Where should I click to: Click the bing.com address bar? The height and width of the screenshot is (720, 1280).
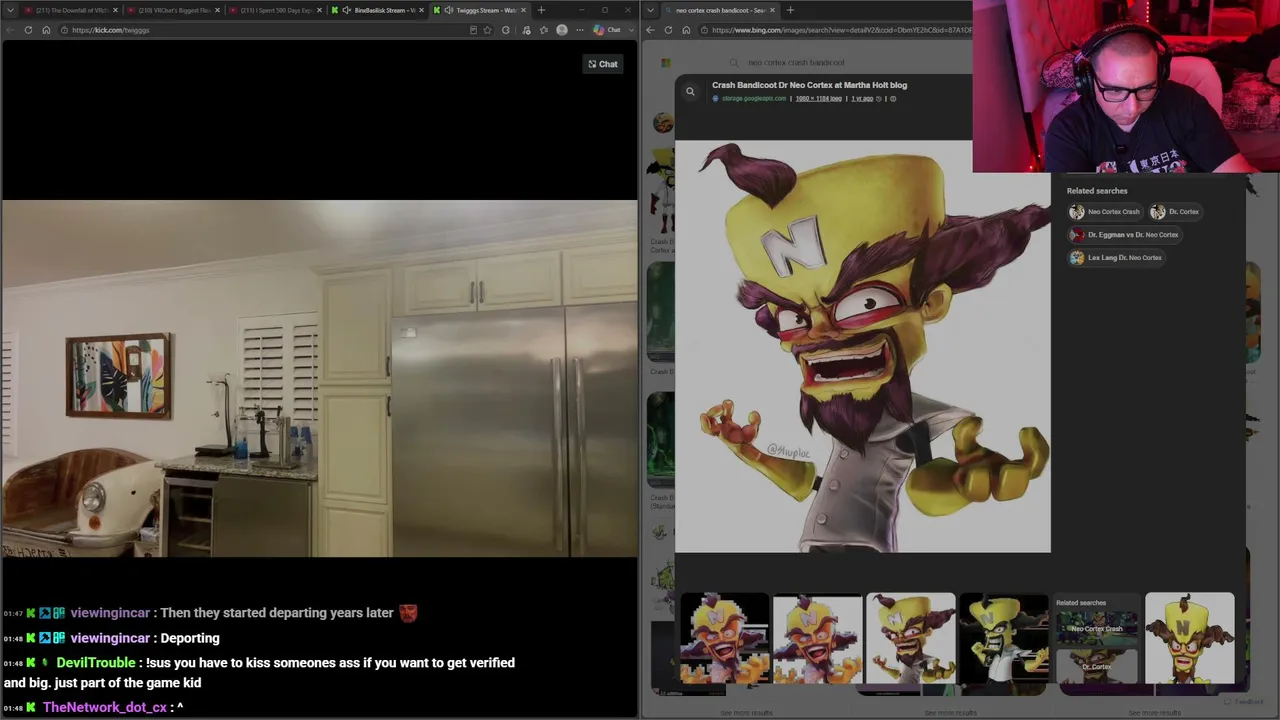835,30
